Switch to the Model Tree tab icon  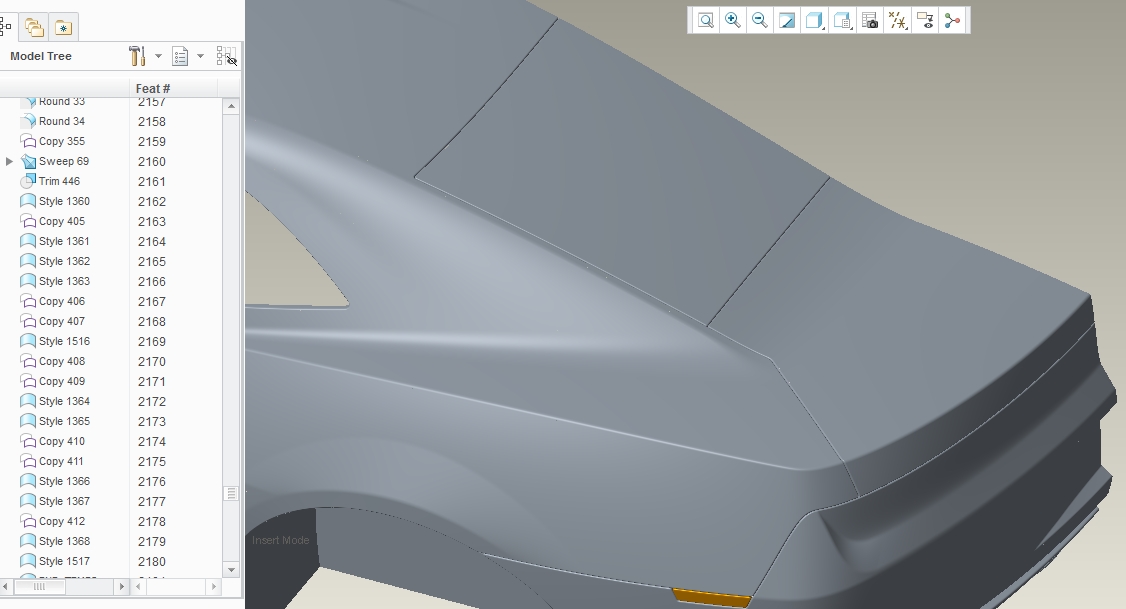point(6,27)
